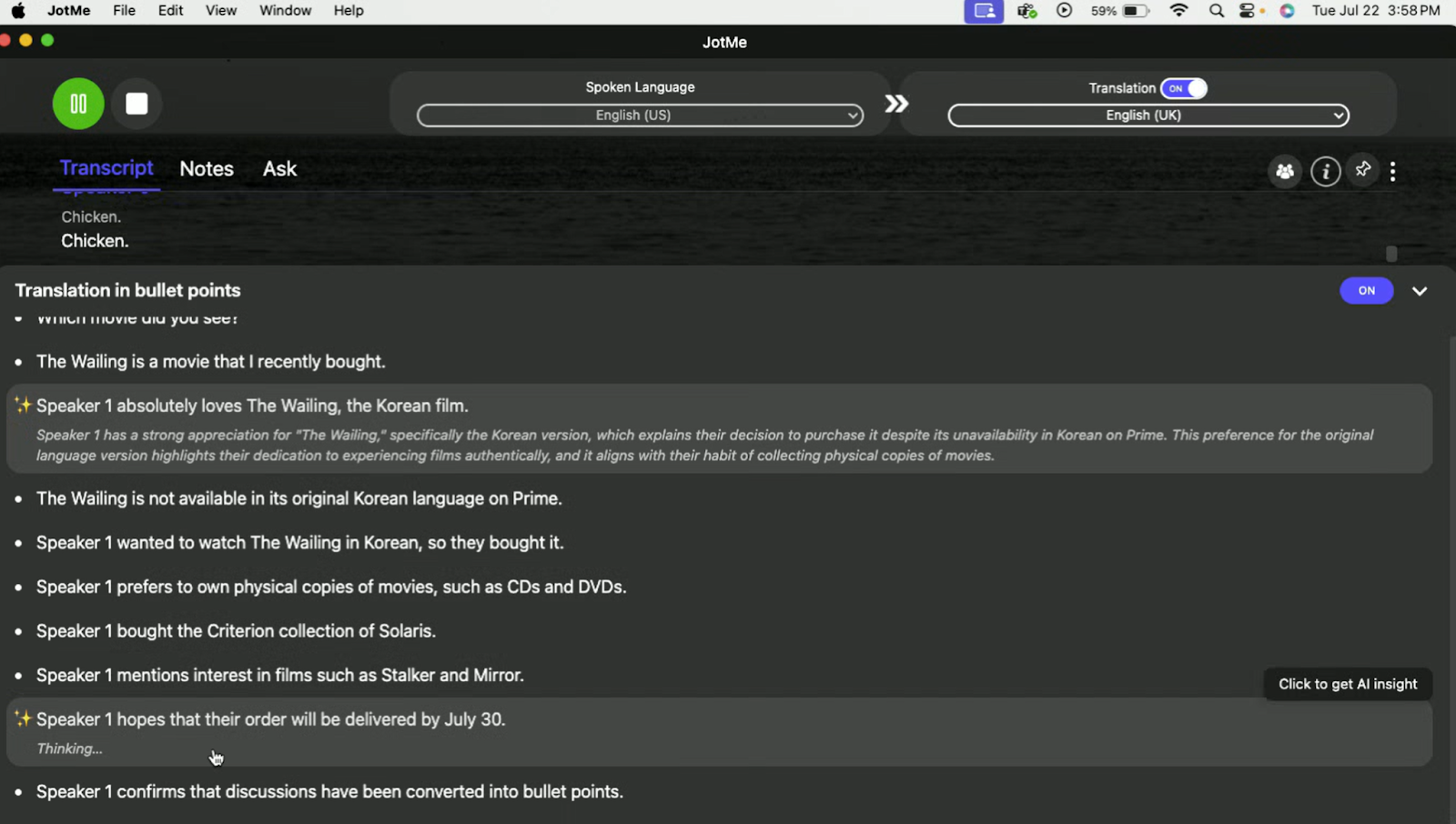Toggle the bullet points ON button
The height and width of the screenshot is (824, 1456).
pyautogui.click(x=1366, y=291)
